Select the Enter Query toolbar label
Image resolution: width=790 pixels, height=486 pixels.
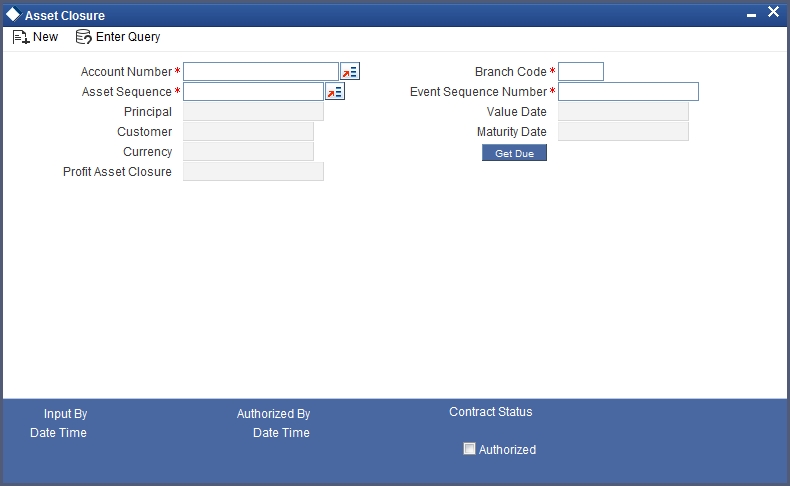tap(128, 37)
